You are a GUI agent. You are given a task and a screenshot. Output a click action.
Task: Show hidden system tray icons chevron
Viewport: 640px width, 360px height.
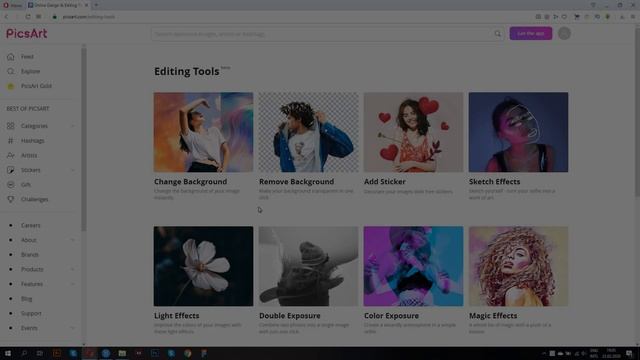pyautogui.click(x=544, y=353)
